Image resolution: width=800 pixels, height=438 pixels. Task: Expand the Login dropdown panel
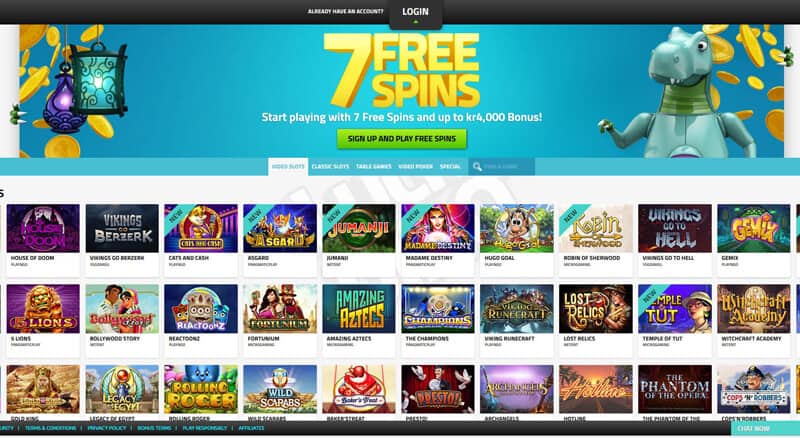tap(415, 14)
